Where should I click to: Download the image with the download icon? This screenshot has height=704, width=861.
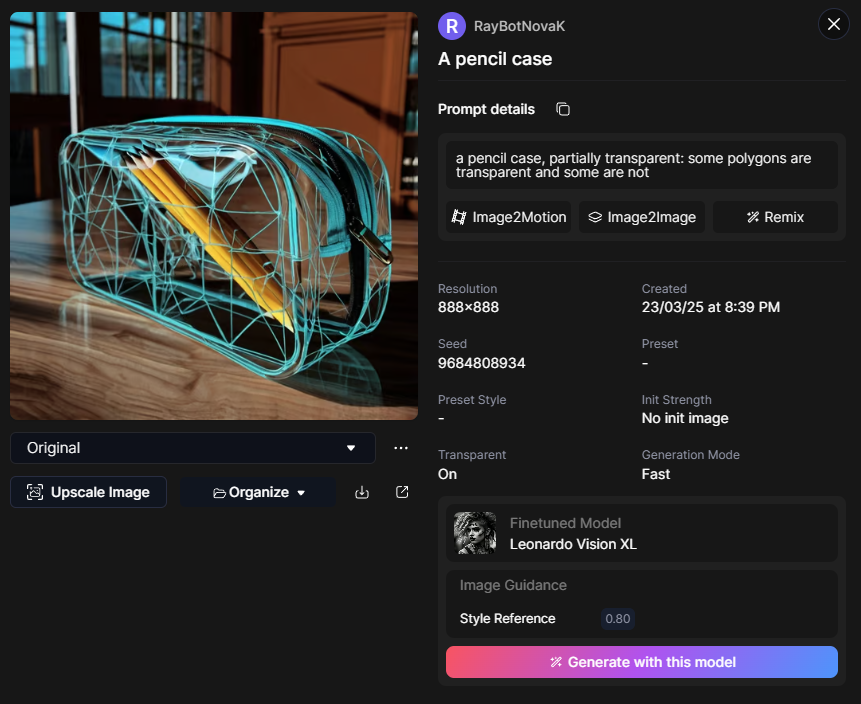pos(362,492)
